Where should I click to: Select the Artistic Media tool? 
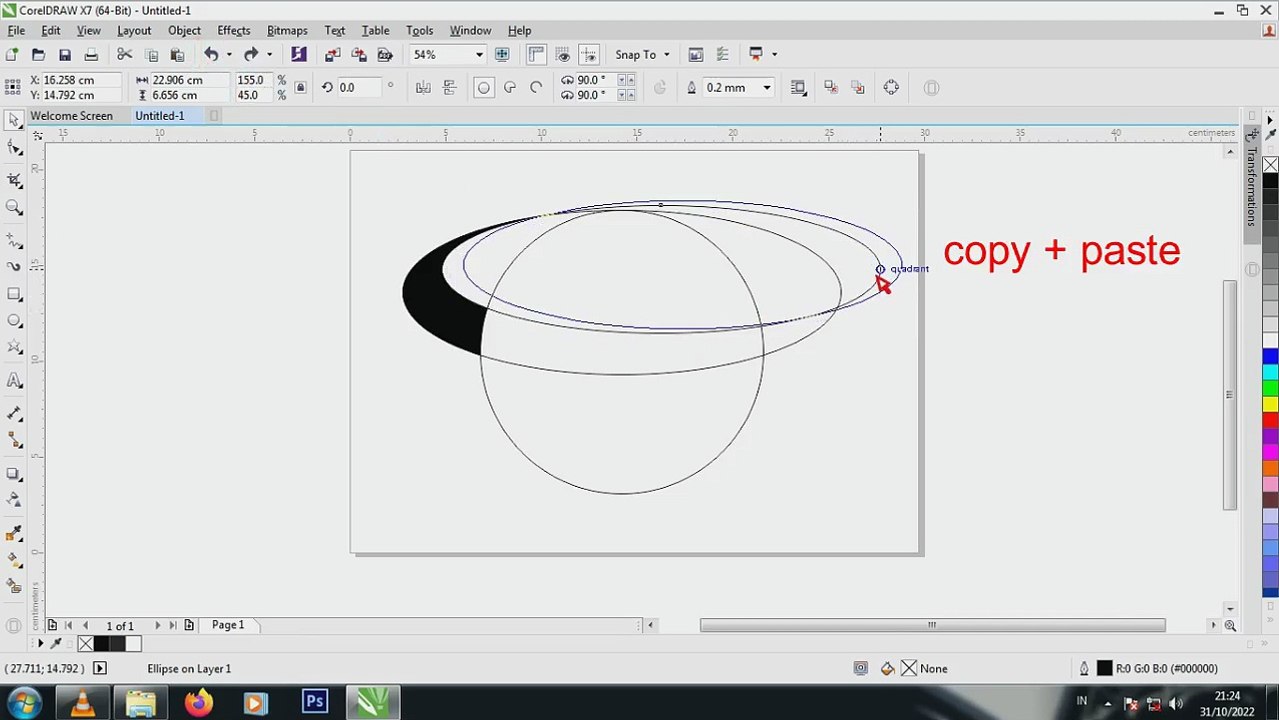(x=14, y=267)
